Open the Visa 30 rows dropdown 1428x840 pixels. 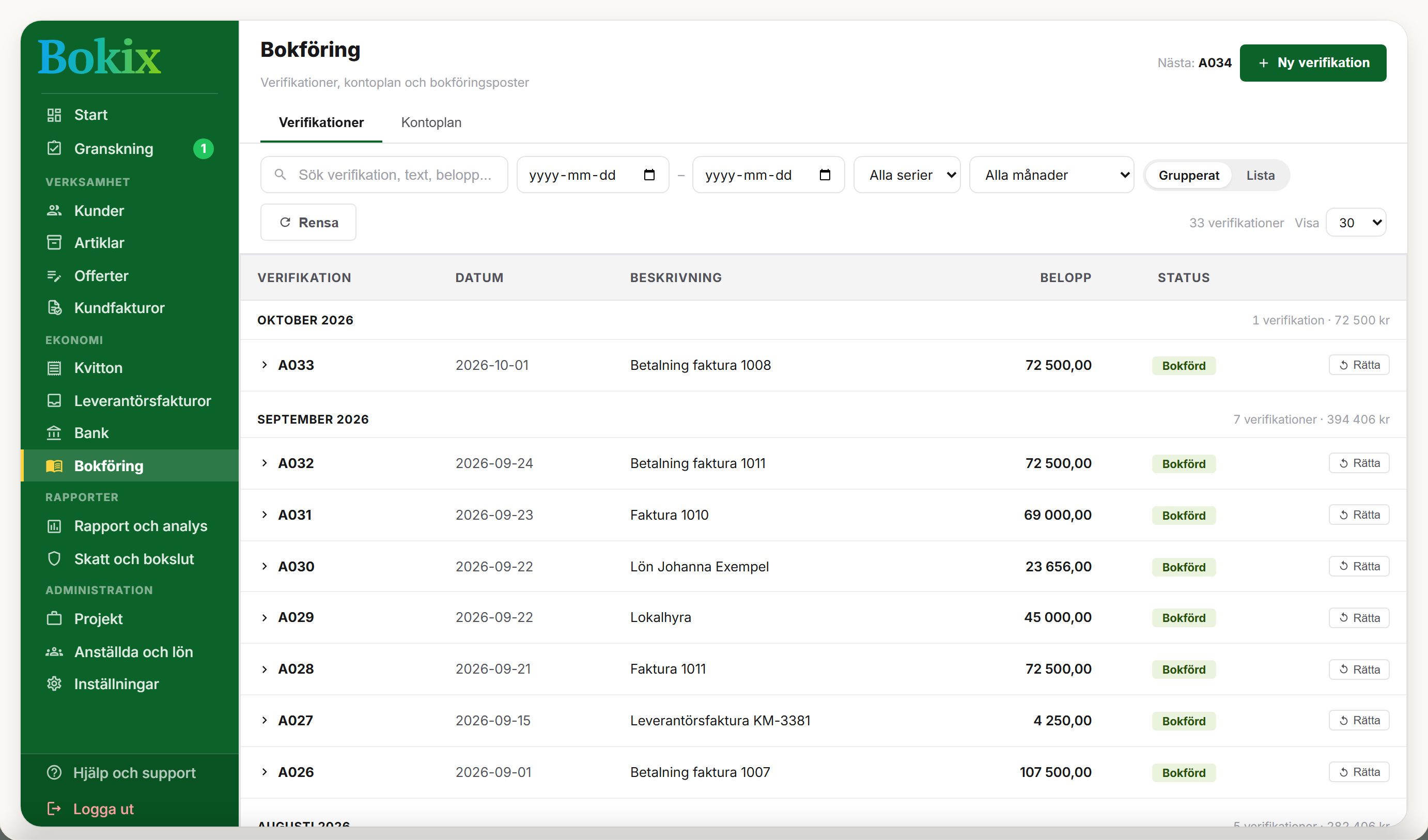point(1356,222)
